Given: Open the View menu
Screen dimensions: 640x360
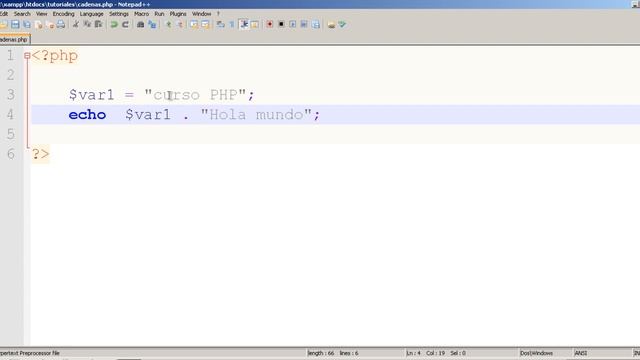Looking at the screenshot, I should point(41,13).
